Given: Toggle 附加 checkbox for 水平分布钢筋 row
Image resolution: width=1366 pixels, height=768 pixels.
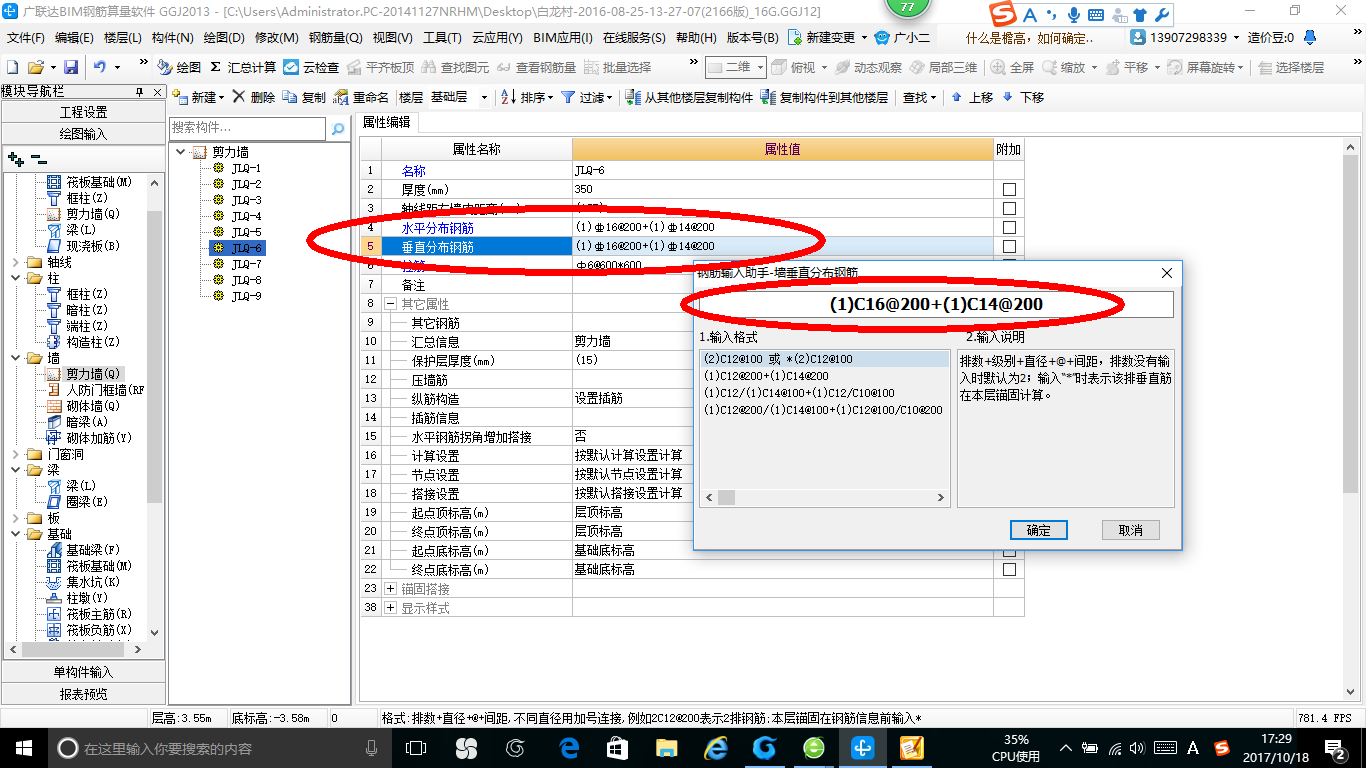Looking at the screenshot, I should [1009, 227].
